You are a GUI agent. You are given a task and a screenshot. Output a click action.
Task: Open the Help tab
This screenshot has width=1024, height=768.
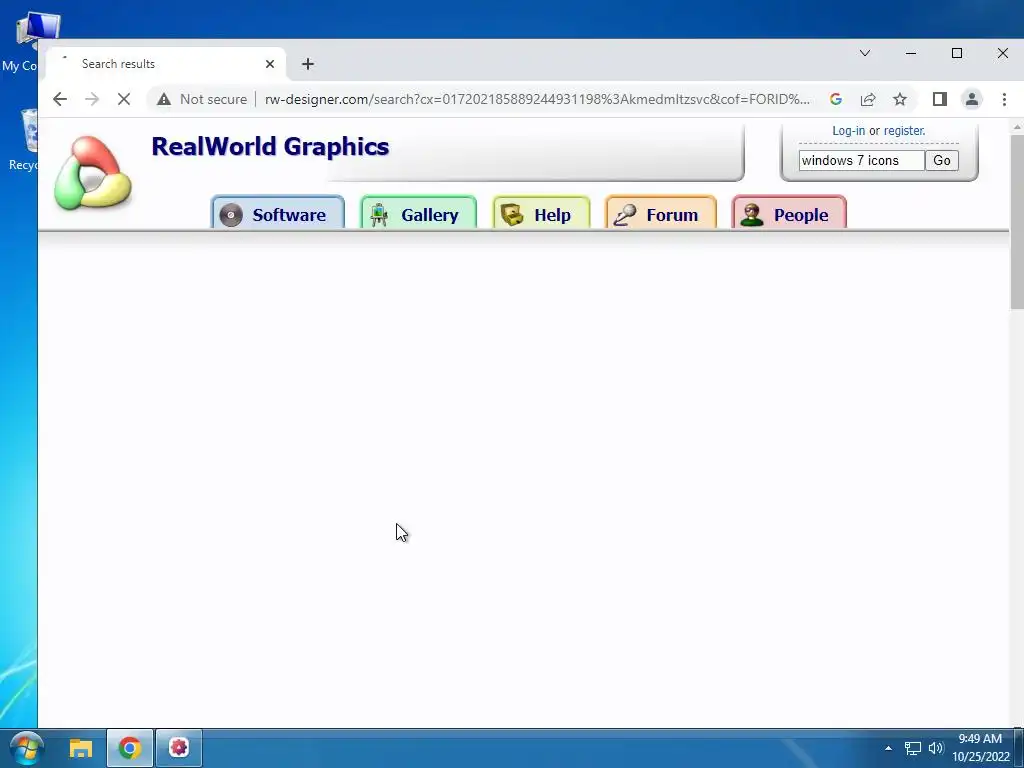(541, 213)
